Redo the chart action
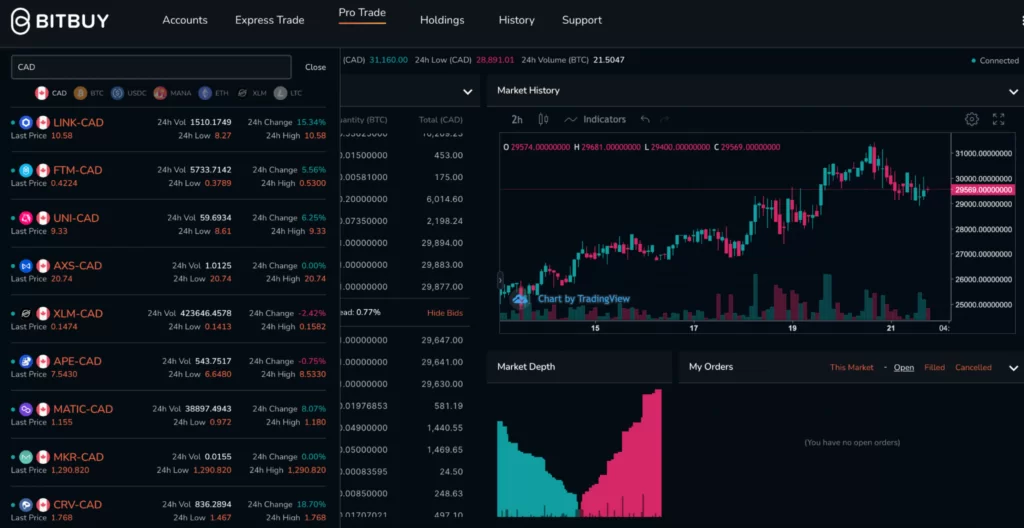 click(x=665, y=119)
